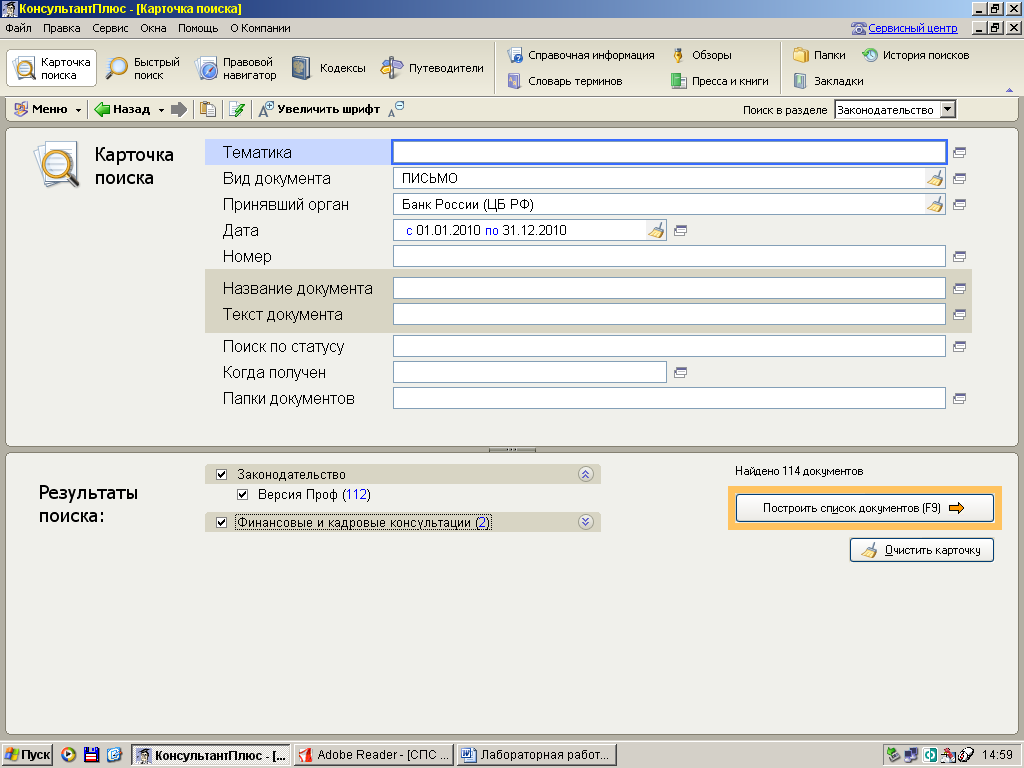The width and height of the screenshot is (1024, 768).
Task: Open Поиск в разделе dropdown
Action: tap(948, 110)
